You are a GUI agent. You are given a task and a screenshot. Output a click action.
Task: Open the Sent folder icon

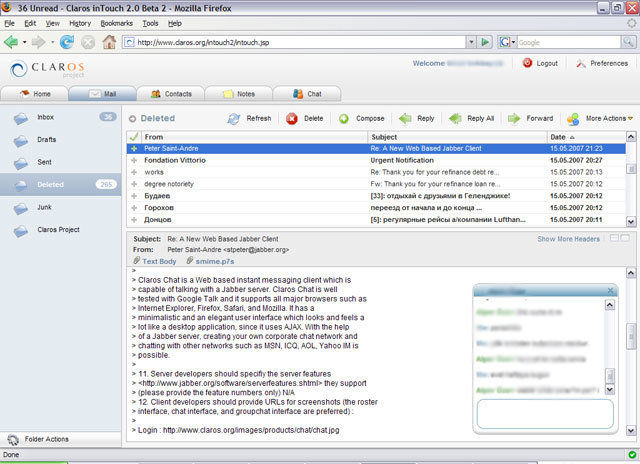coord(20,164)
